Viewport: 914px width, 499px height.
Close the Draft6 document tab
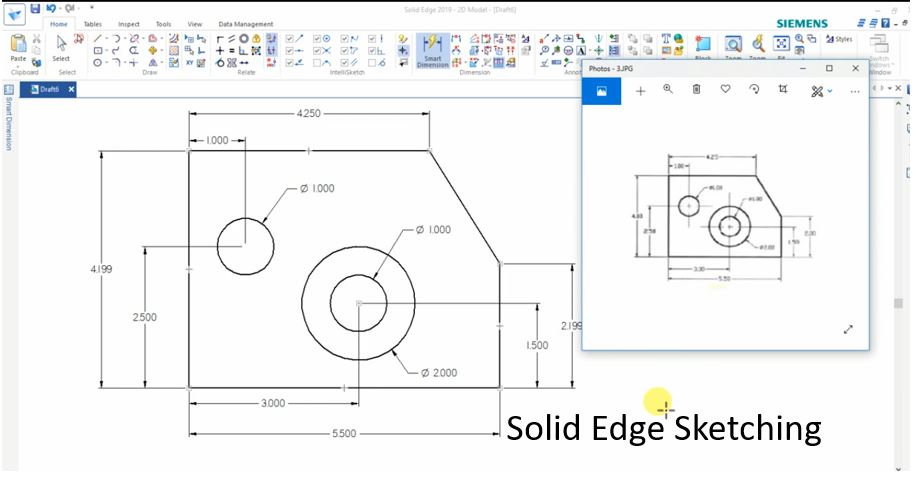click(71, 89)
